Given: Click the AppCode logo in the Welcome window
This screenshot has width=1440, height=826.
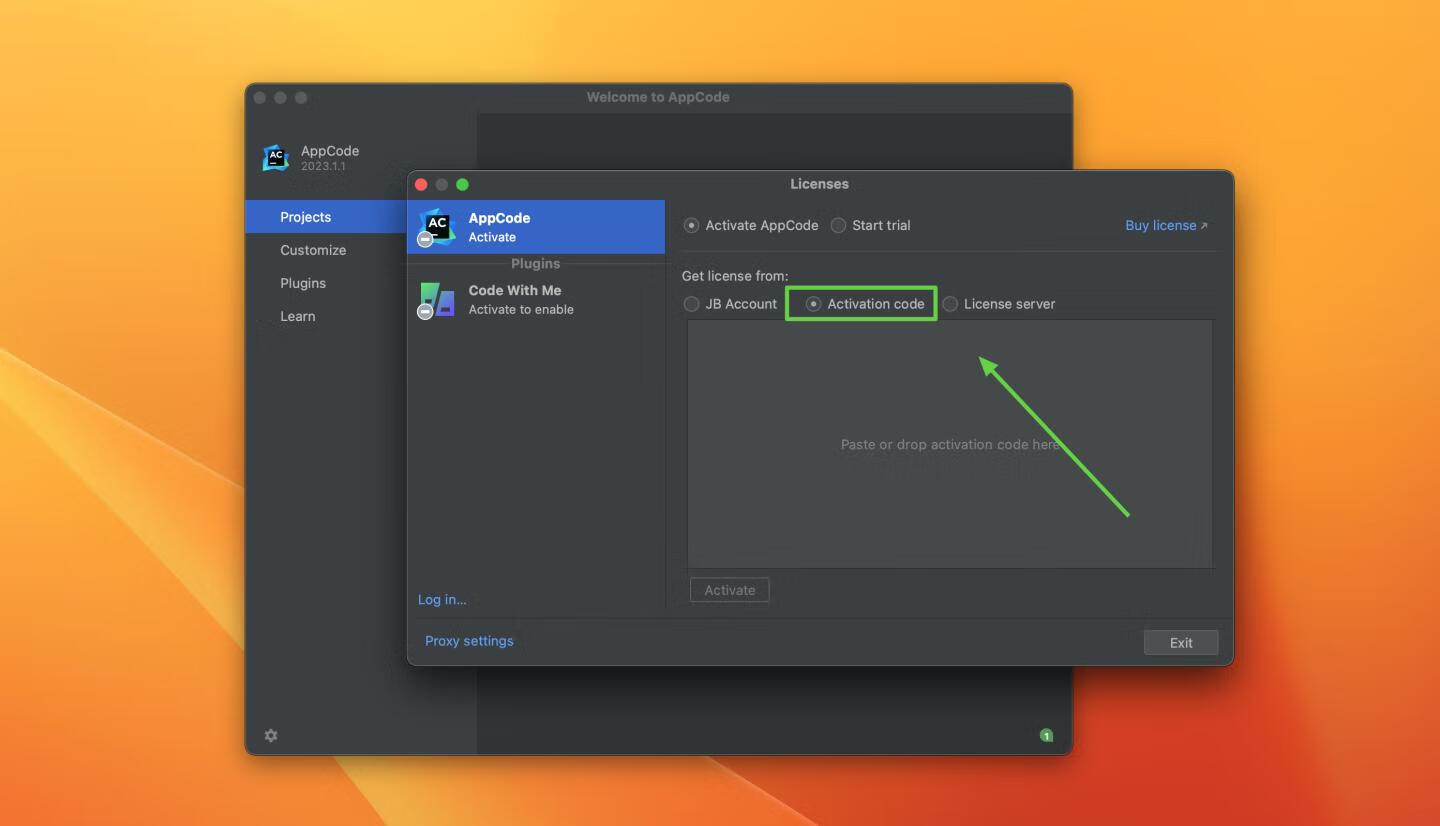Looking at the screenshot, I should (276, 157).
